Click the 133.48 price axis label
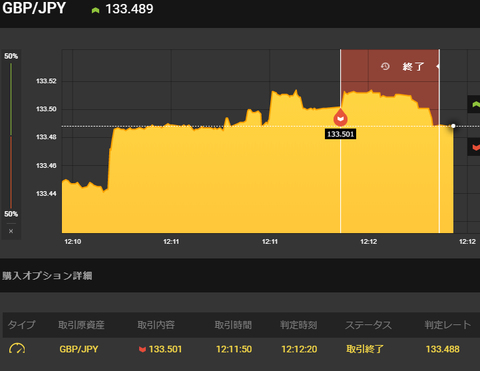This screenshot has height=371, width=480. [46, 137]
